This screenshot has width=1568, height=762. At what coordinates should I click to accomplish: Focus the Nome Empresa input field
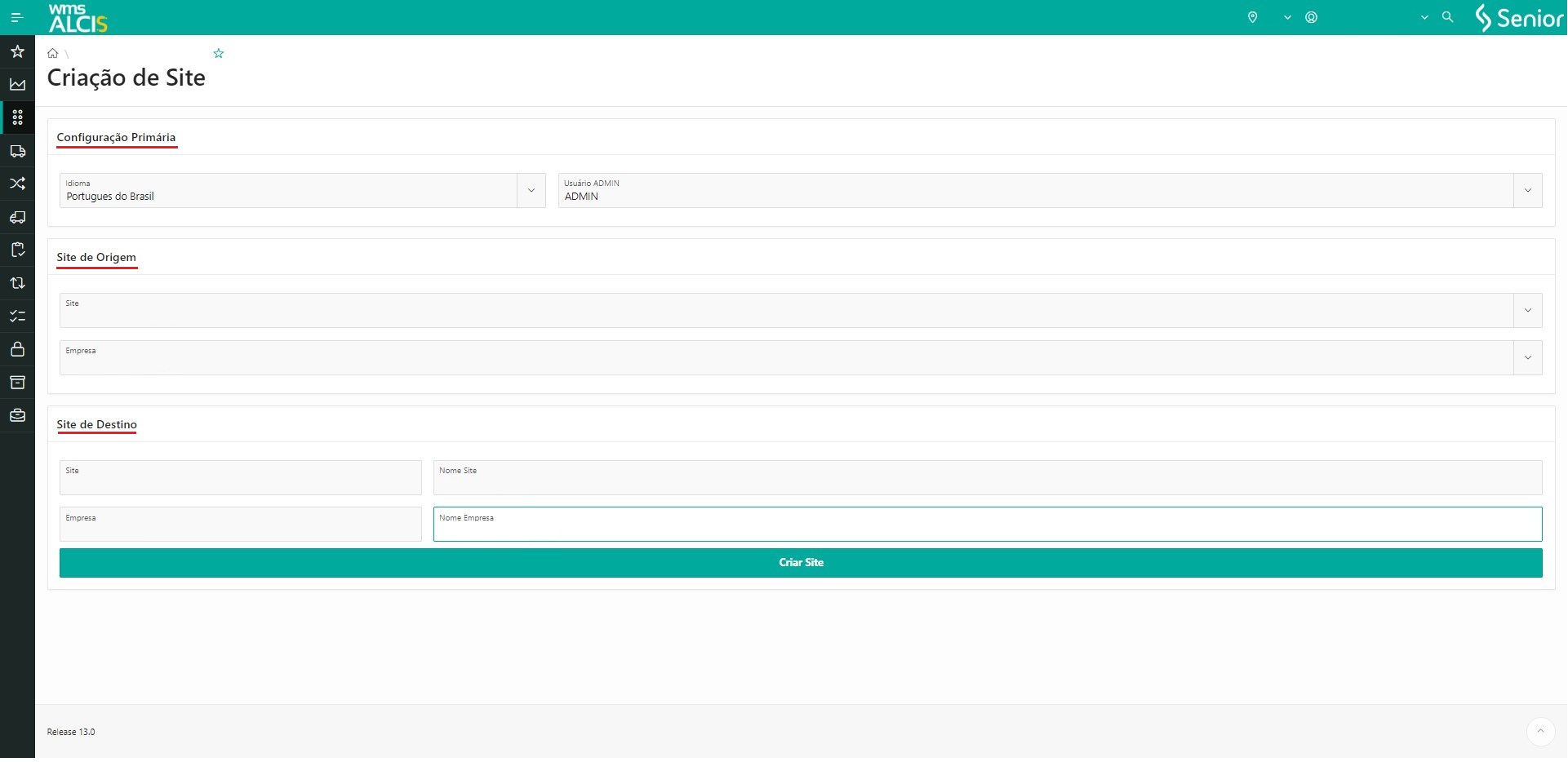[988, 525]
